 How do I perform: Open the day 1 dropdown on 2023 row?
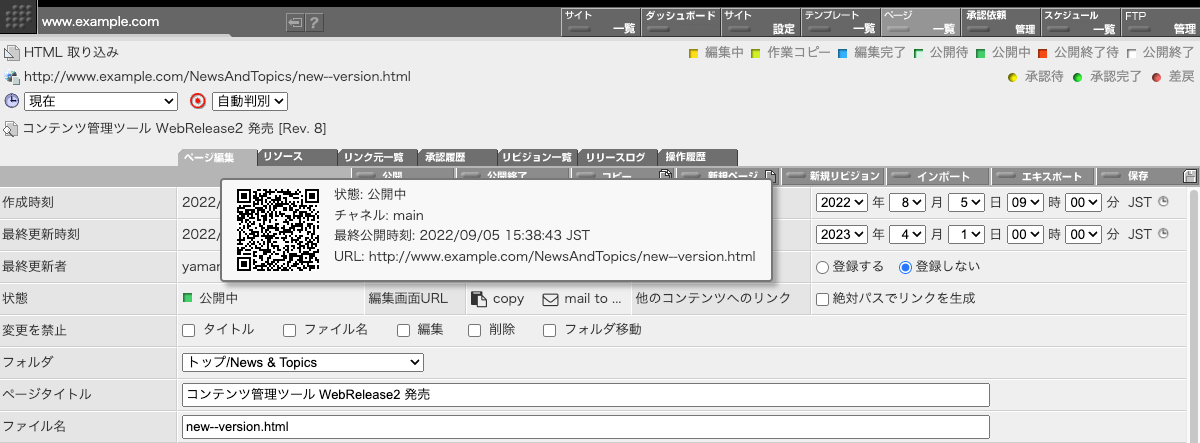966,234
